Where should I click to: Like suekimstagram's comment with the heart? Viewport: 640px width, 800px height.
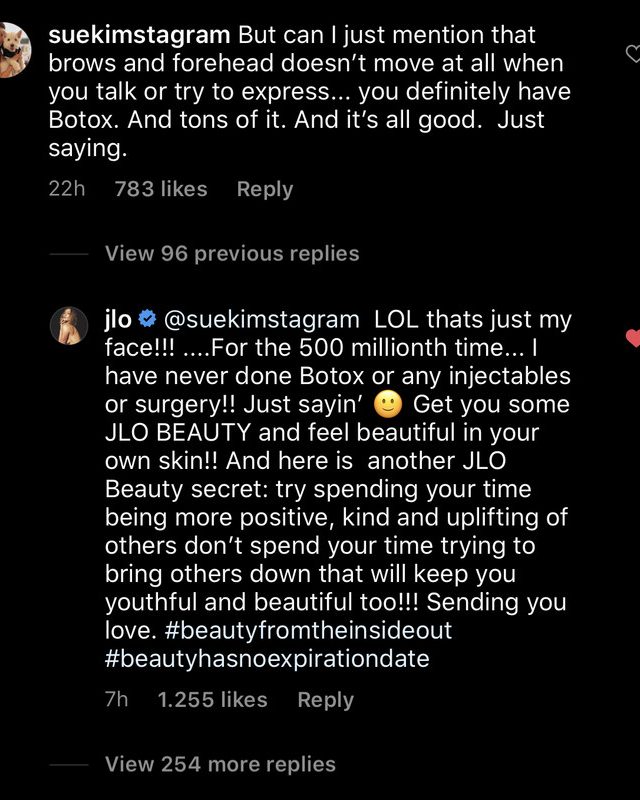[632, 51]
